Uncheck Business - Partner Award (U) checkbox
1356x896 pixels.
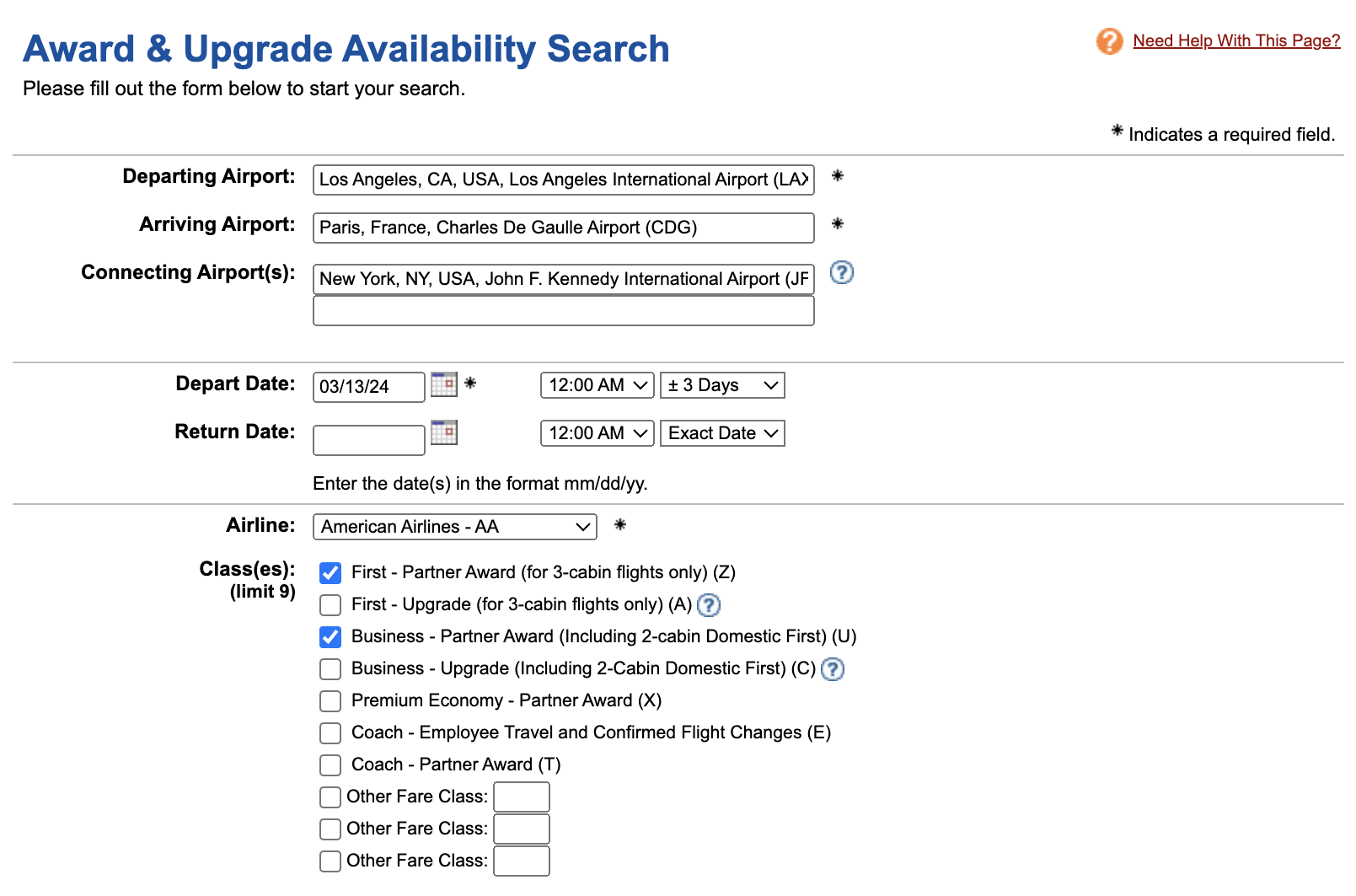coord(330,637)
